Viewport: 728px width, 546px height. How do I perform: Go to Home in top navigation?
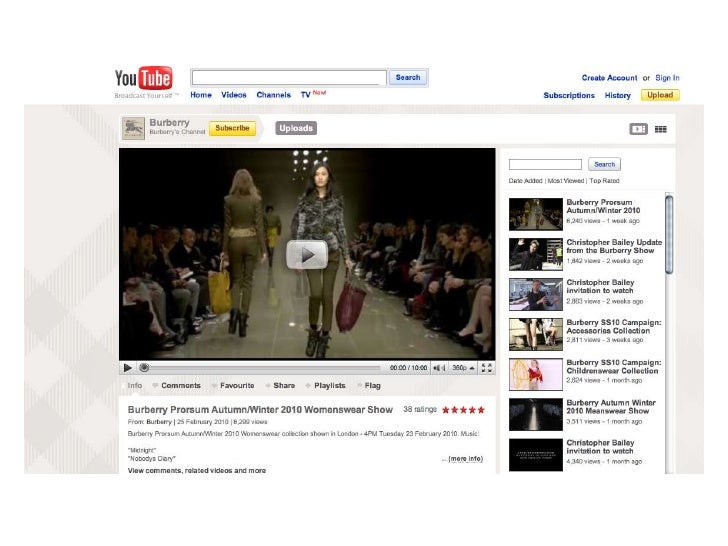(201, 95)
